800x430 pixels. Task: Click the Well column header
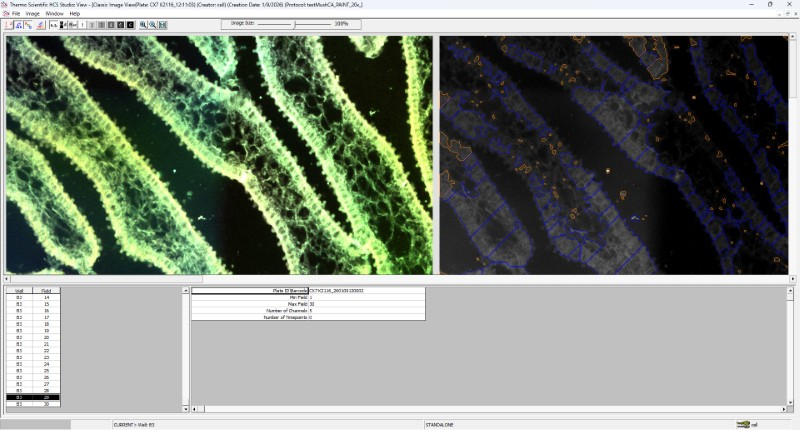point(19,291)
